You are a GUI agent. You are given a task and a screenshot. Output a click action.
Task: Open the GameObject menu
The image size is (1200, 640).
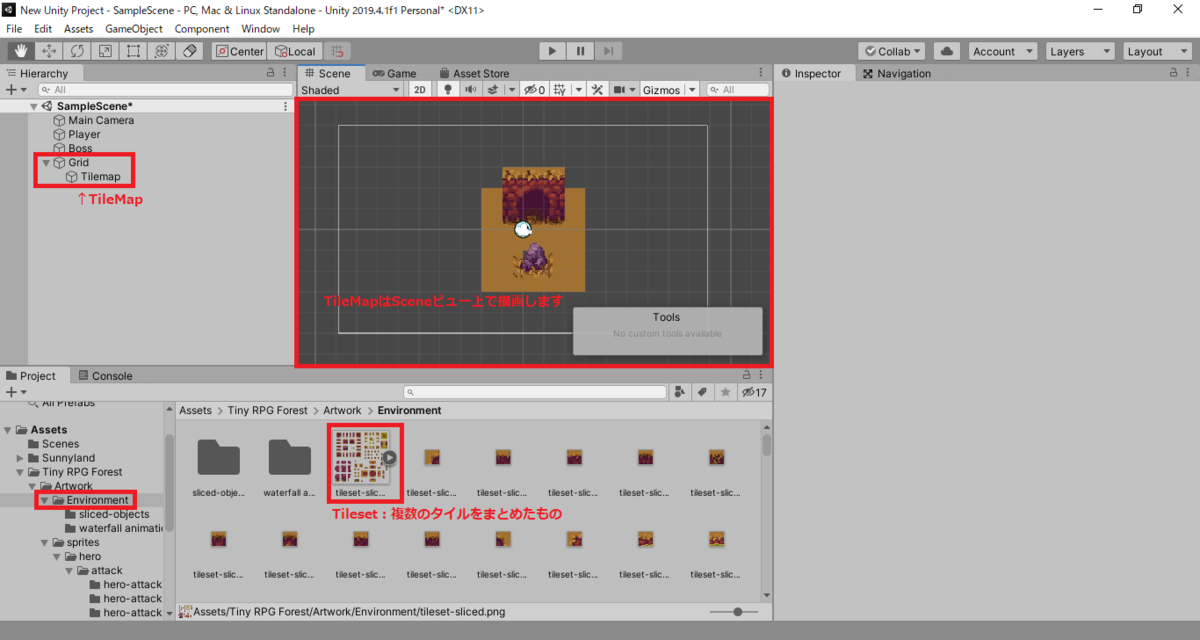click(x=134, y=29)
